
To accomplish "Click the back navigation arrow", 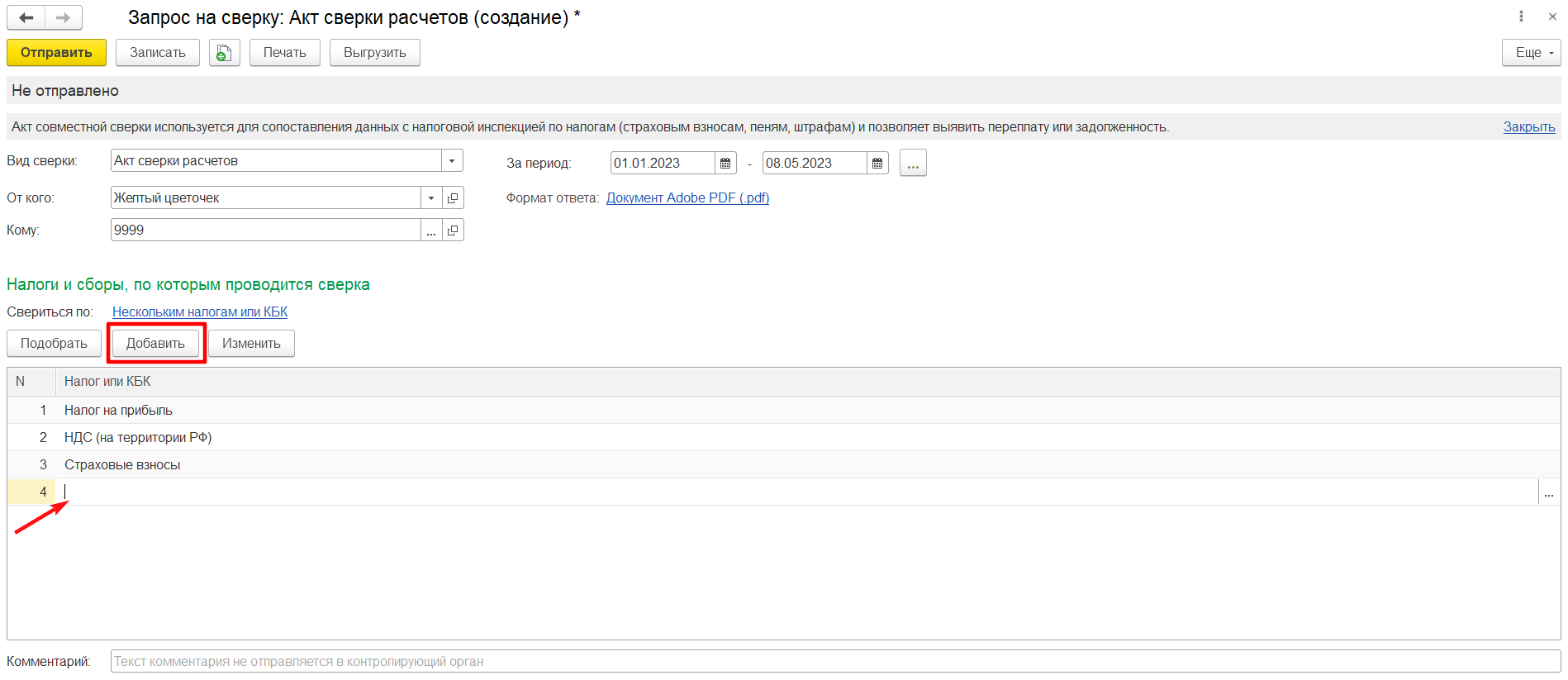I will [x=26, y=17].
